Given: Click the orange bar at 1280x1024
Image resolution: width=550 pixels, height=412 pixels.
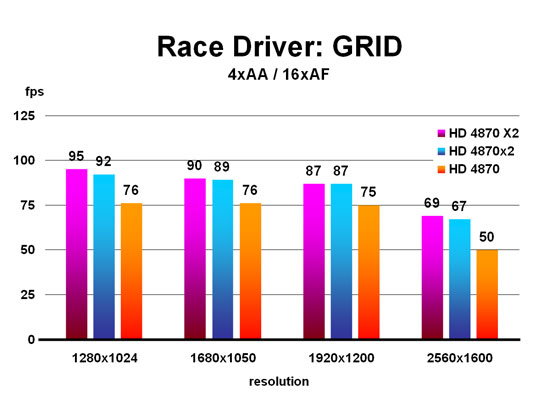Looking at the screenshot, I should point(132,271).
